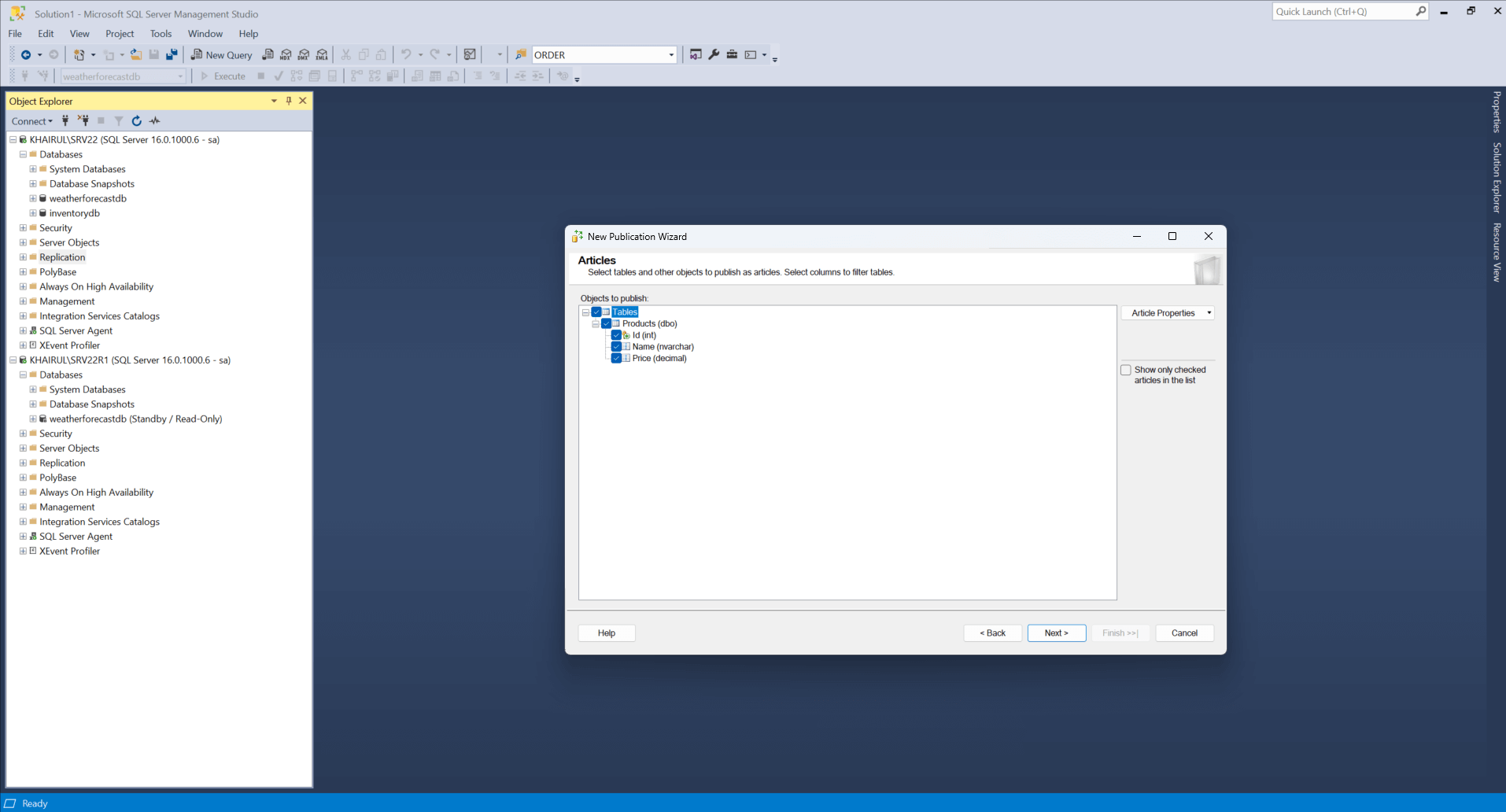The width and height of the screenshot is (1506, 812).
Task: Uncheck the Price (decimal) column checkbox
Action: click(616, 358)
